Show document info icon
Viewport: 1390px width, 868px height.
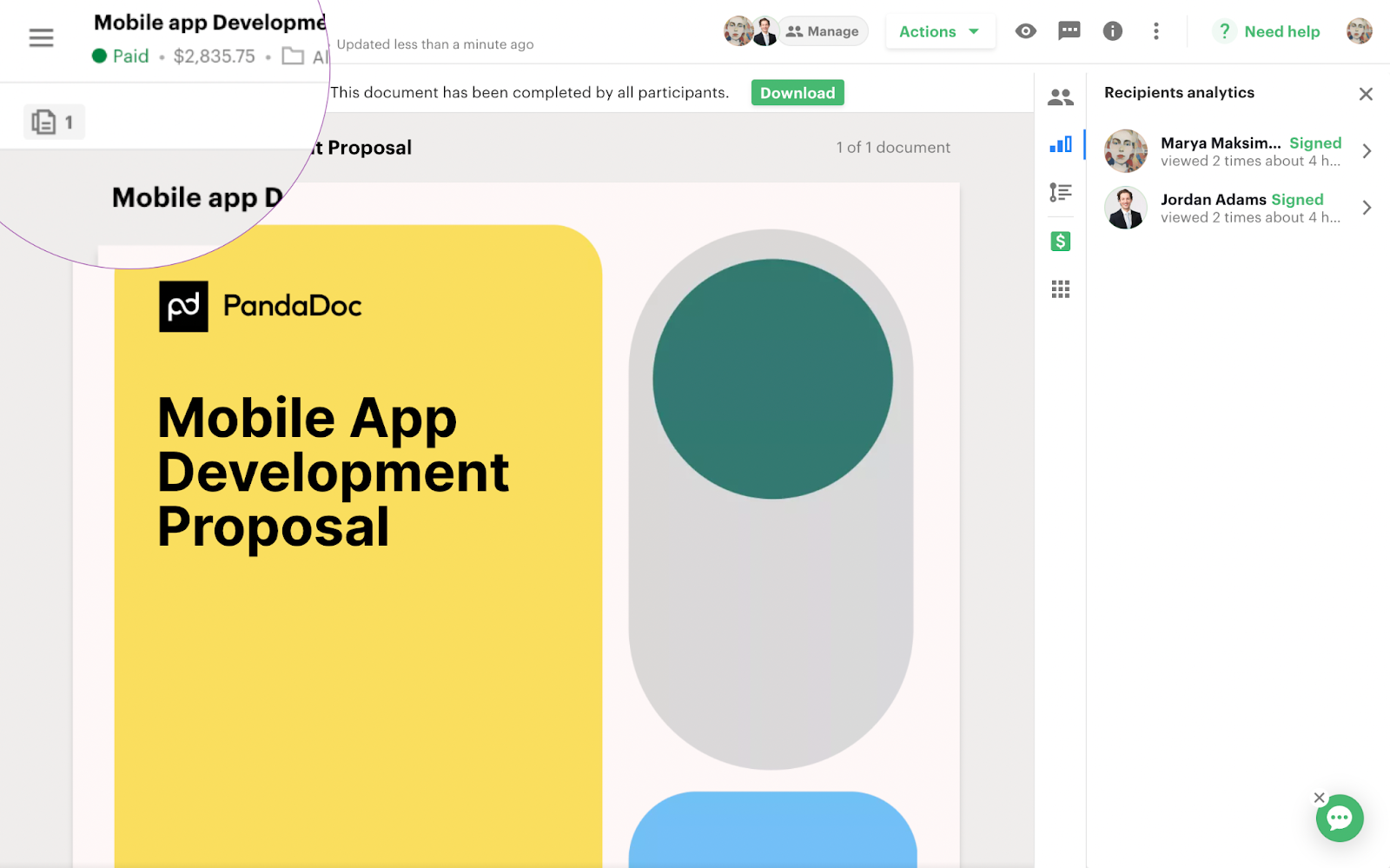click(x=1113, y=31)
